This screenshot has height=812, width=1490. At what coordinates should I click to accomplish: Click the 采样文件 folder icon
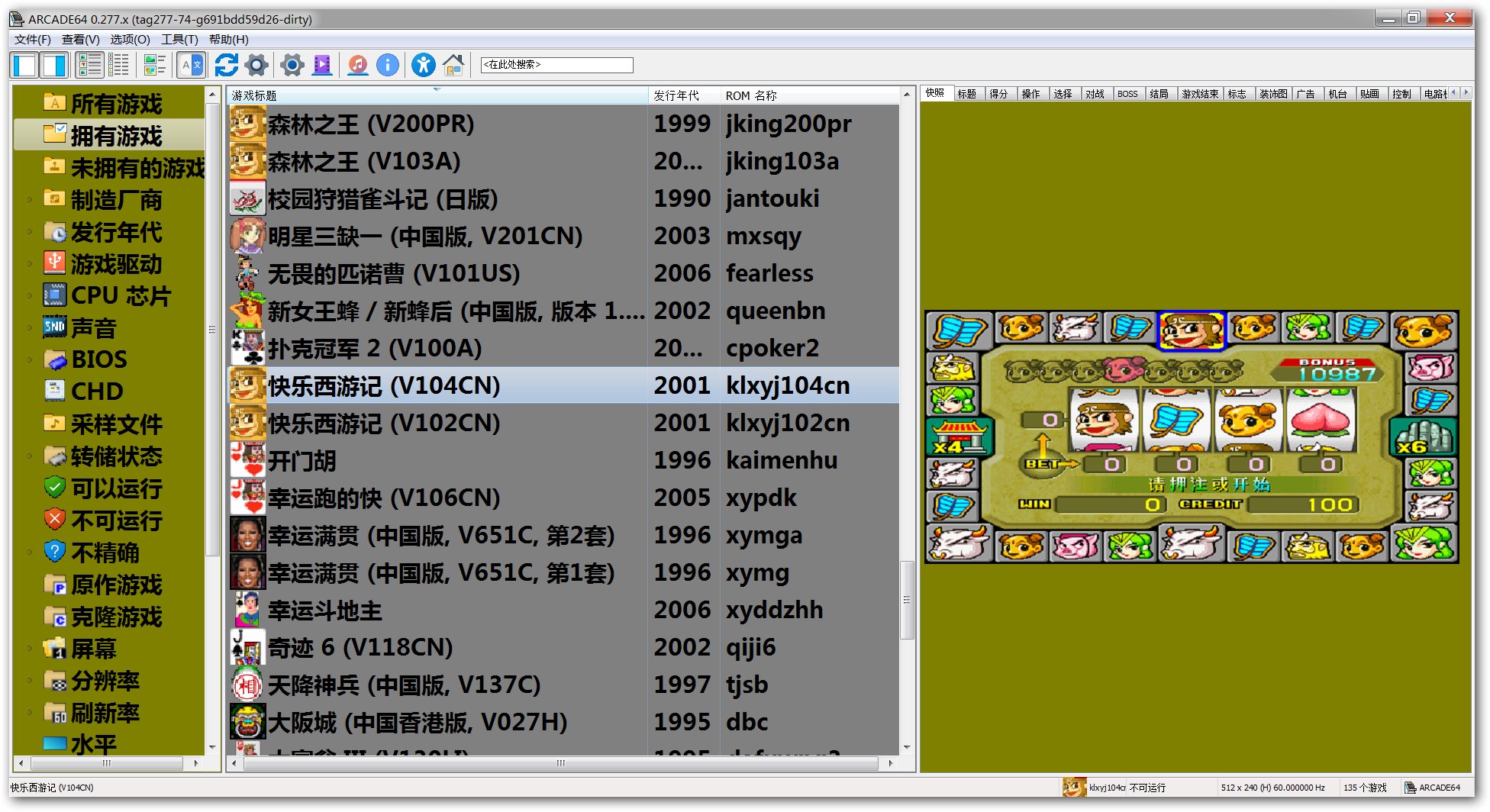55,423
